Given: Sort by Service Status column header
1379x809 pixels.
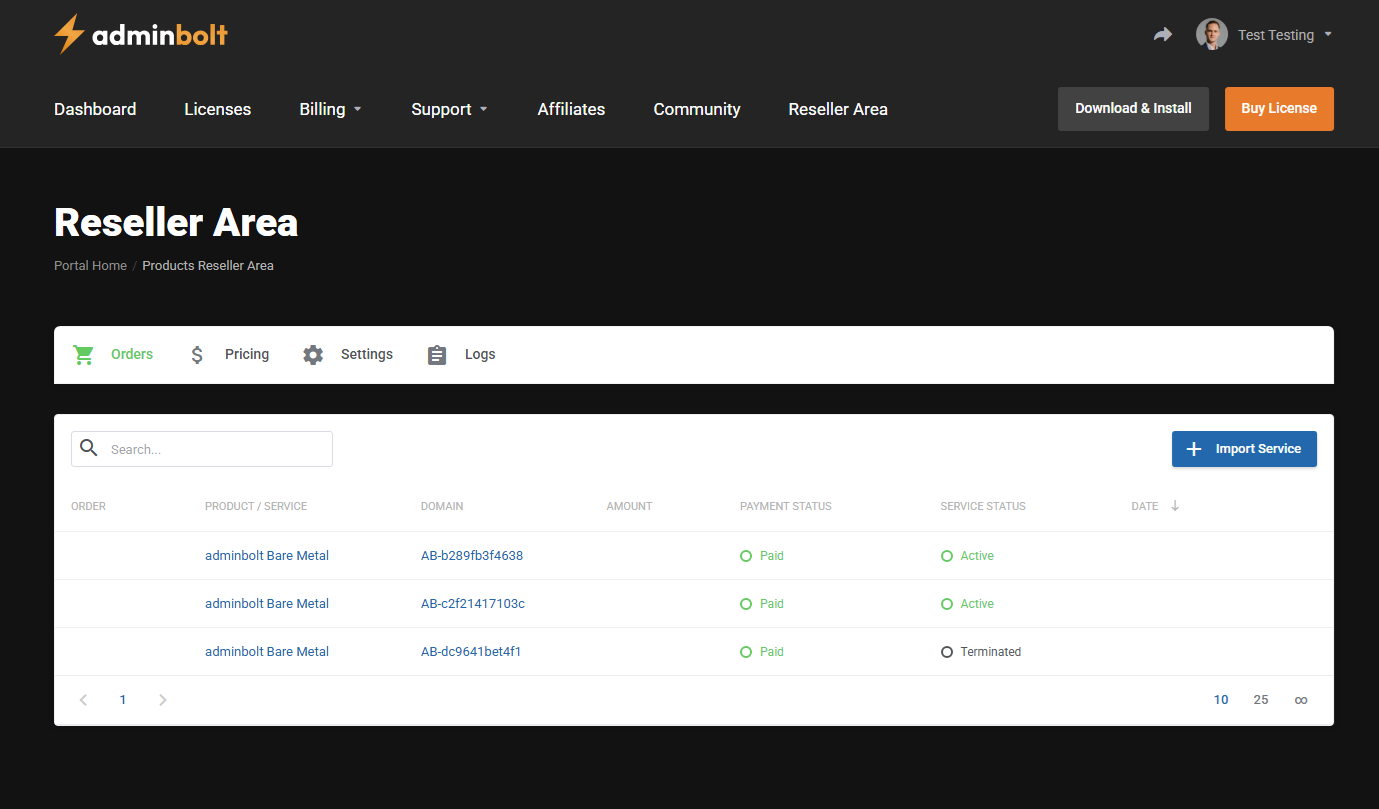Looking at the screenshot, I should [x=983, y=506].
